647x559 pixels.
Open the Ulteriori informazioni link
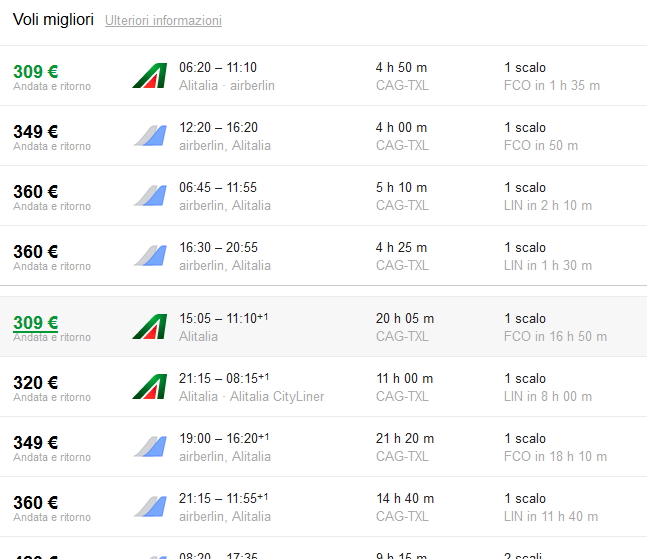163,20
